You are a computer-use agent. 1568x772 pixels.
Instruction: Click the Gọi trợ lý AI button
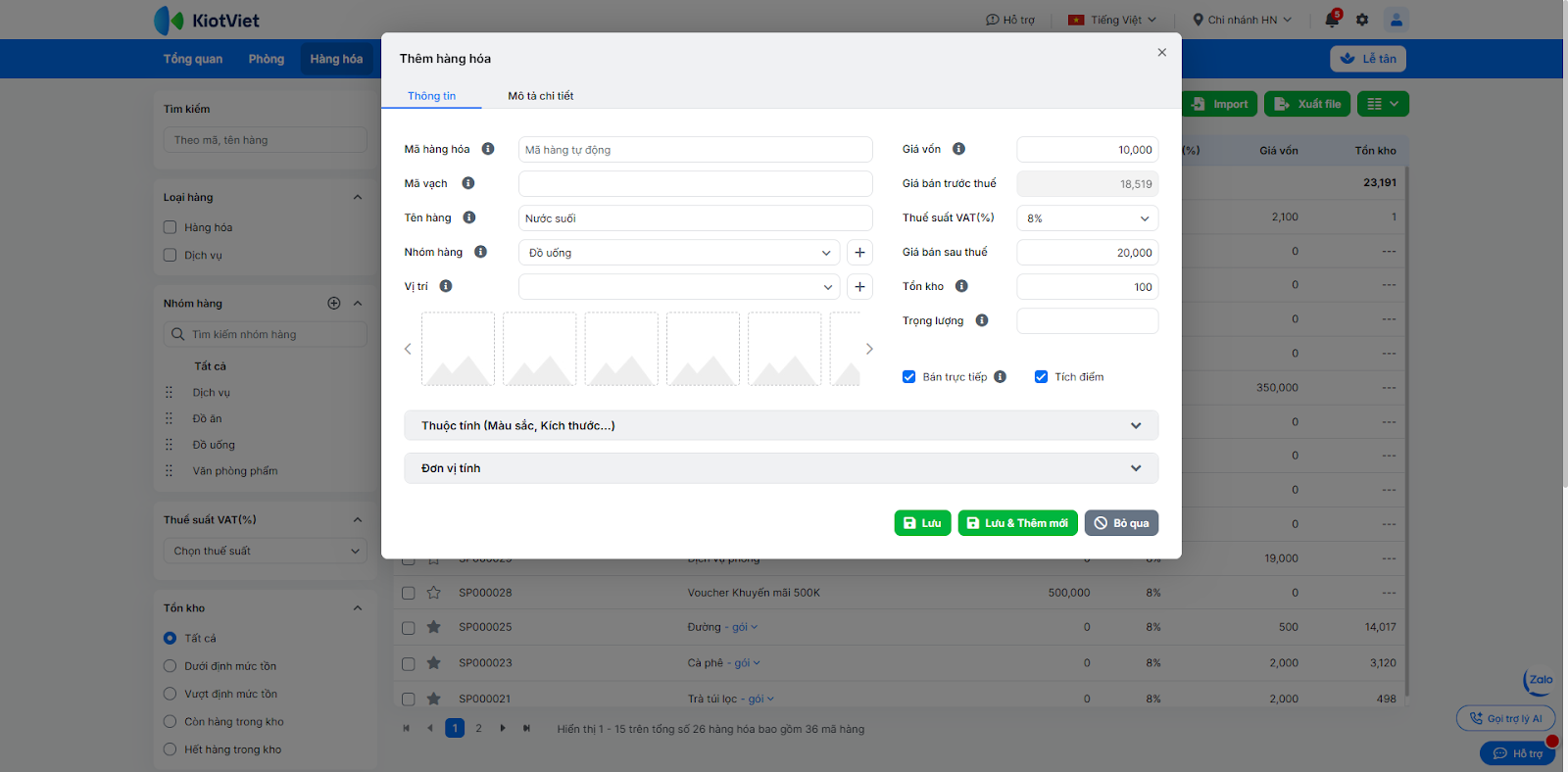click(1505, 718)
